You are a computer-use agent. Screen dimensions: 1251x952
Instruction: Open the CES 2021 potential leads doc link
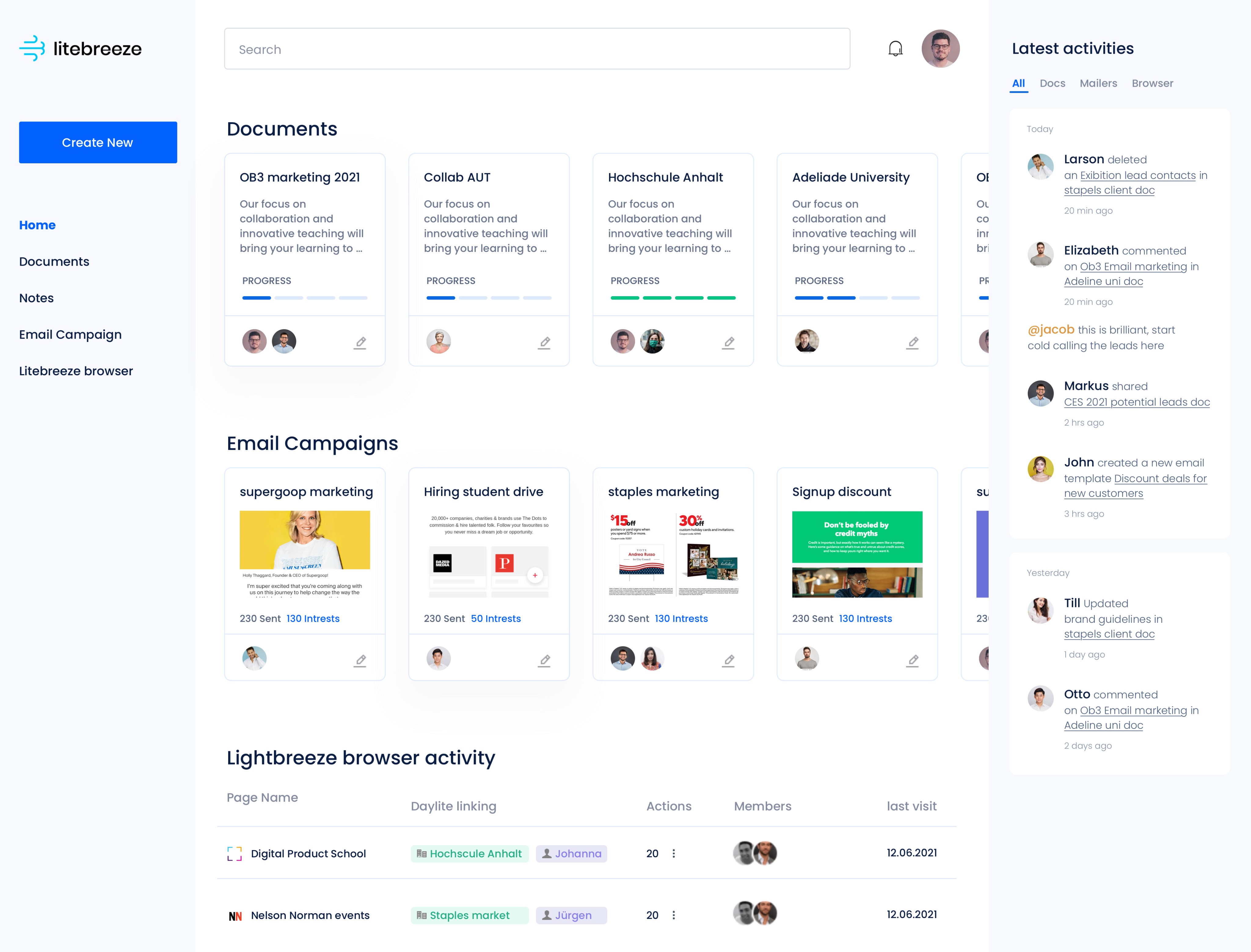[1136, 402]
